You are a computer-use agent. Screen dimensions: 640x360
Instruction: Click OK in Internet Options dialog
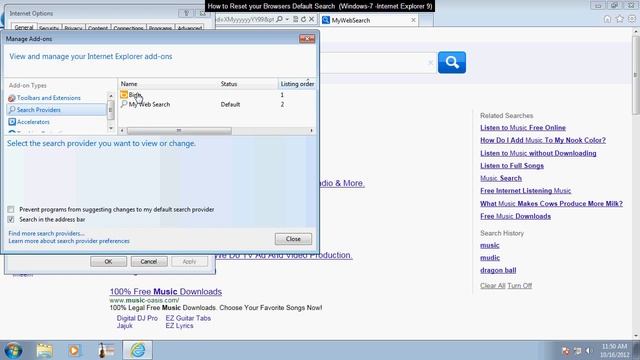tap(108, 262)
